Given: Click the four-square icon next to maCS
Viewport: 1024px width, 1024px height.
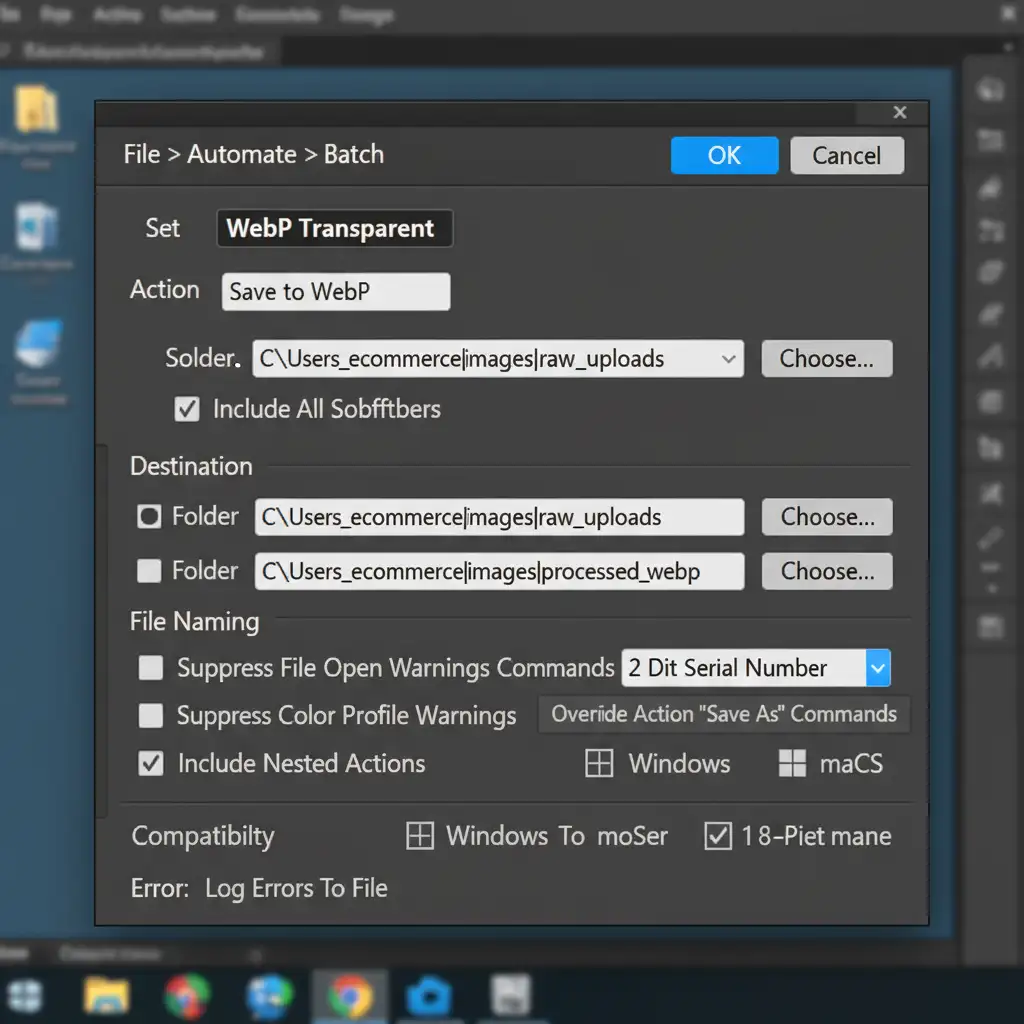Looking at the screenshot, I should point(792,764).
